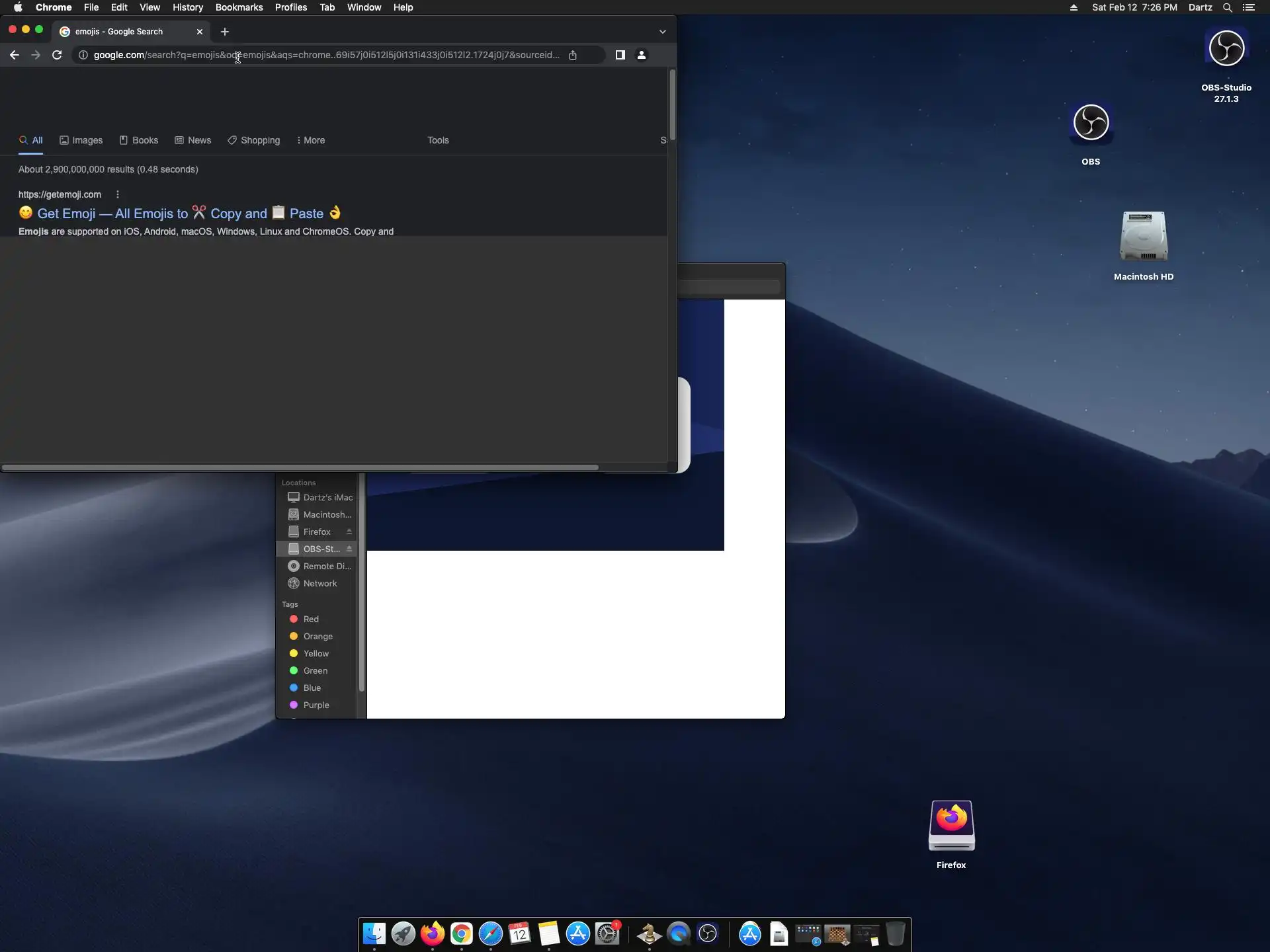Click the share icon in address bar
Image resolution: width=1270 pixels, height=952 pixels.
coord(573,55)
